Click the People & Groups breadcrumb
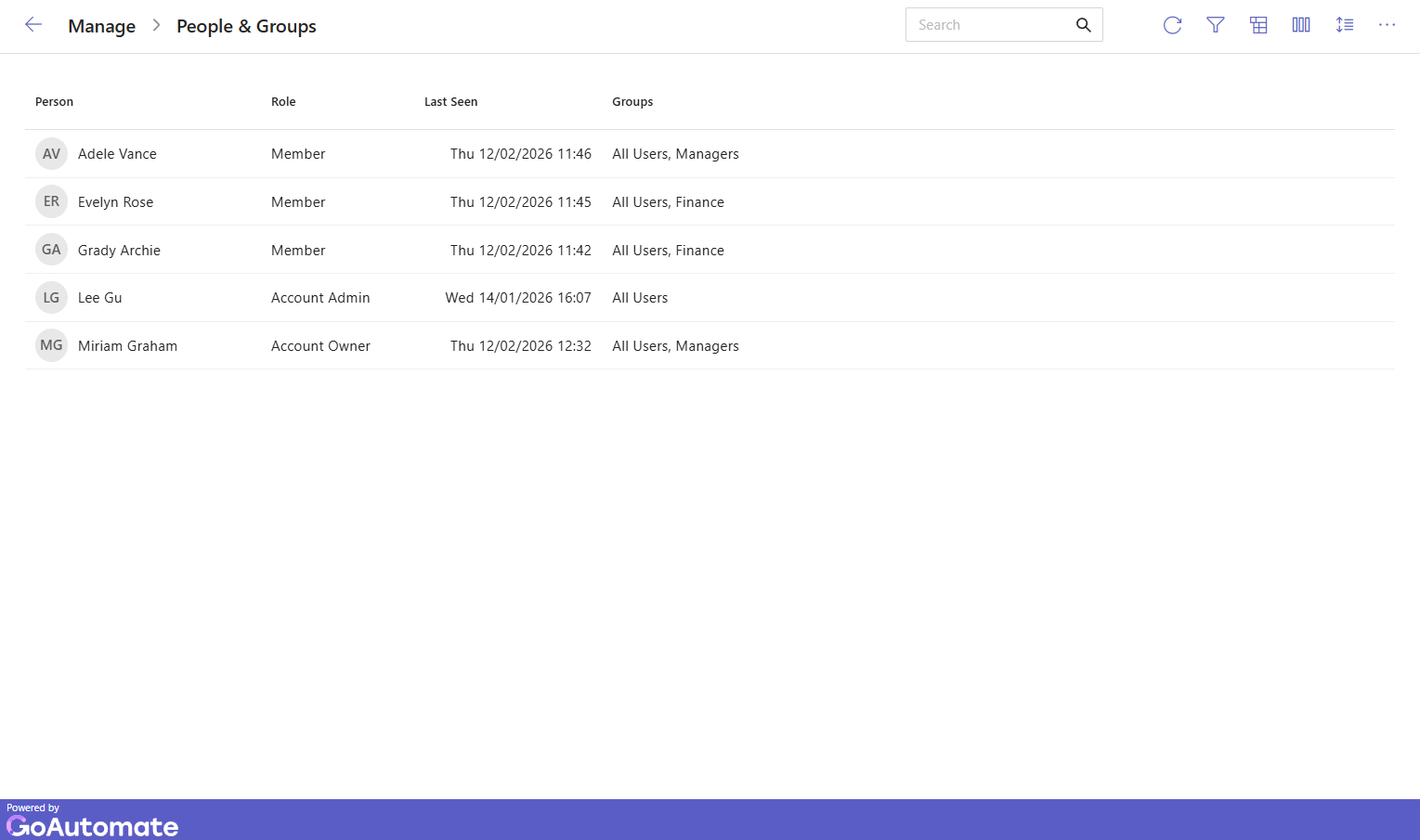Image resolution: width=1420 pixels, height=840 pixels. click(246, 26)
